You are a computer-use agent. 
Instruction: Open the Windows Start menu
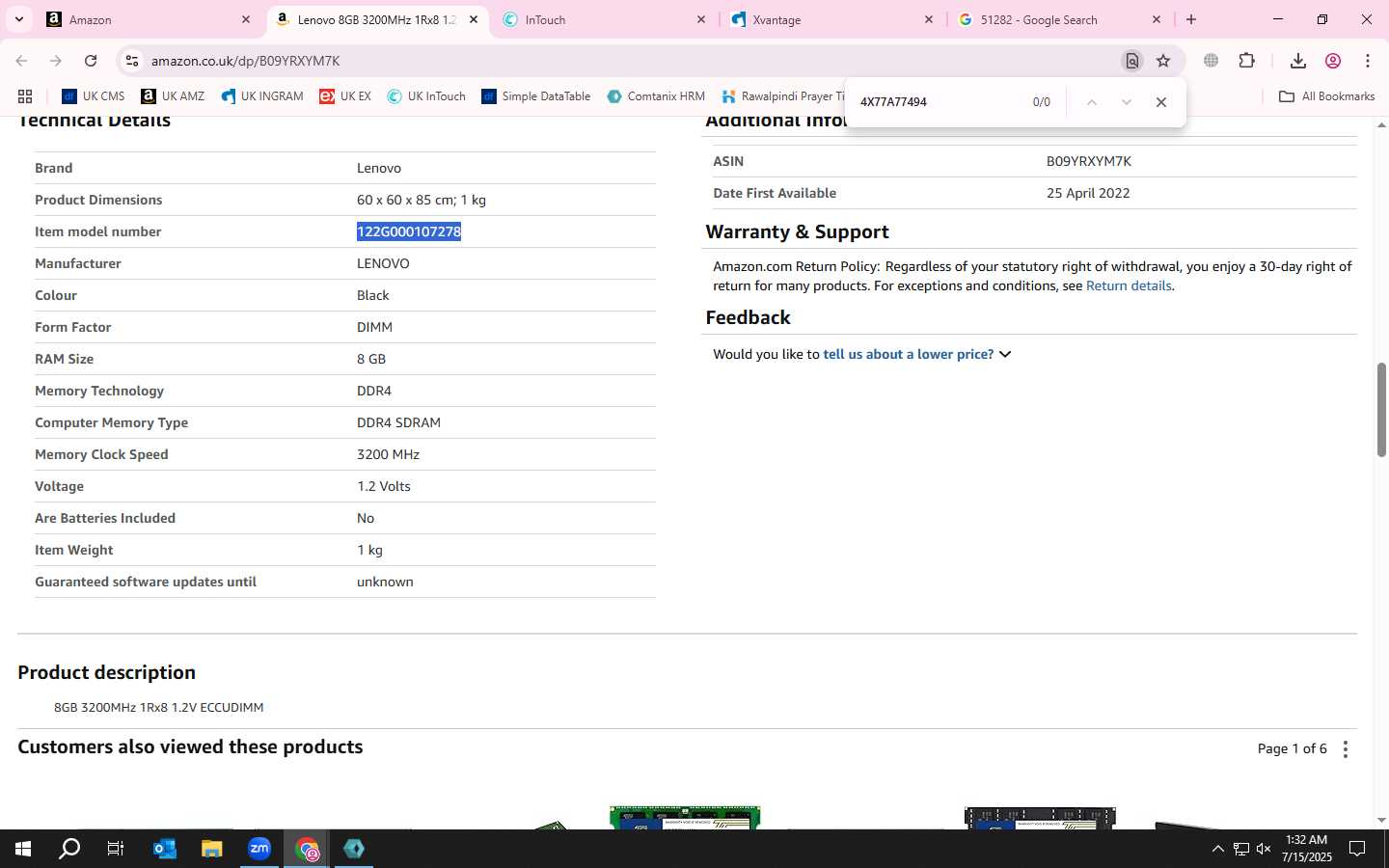pyautogui.click(x=23, y=849)
